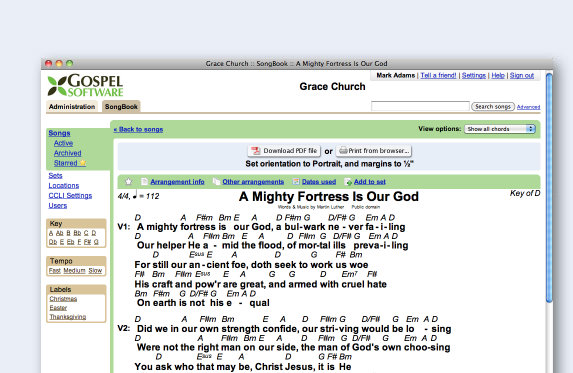Click the printer icon
This screenshot has height=373, width=573.
tap(343, 151)
